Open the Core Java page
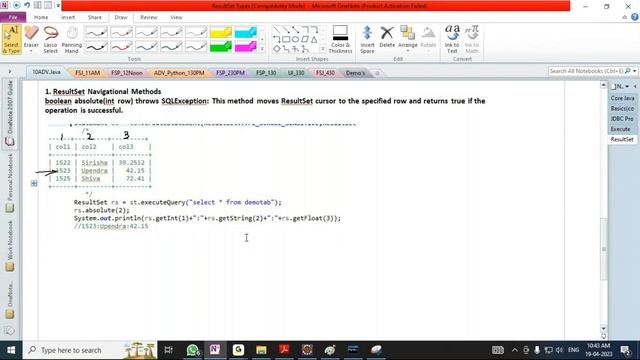Viewport: 640px width, 360px height. coord(622,98)
